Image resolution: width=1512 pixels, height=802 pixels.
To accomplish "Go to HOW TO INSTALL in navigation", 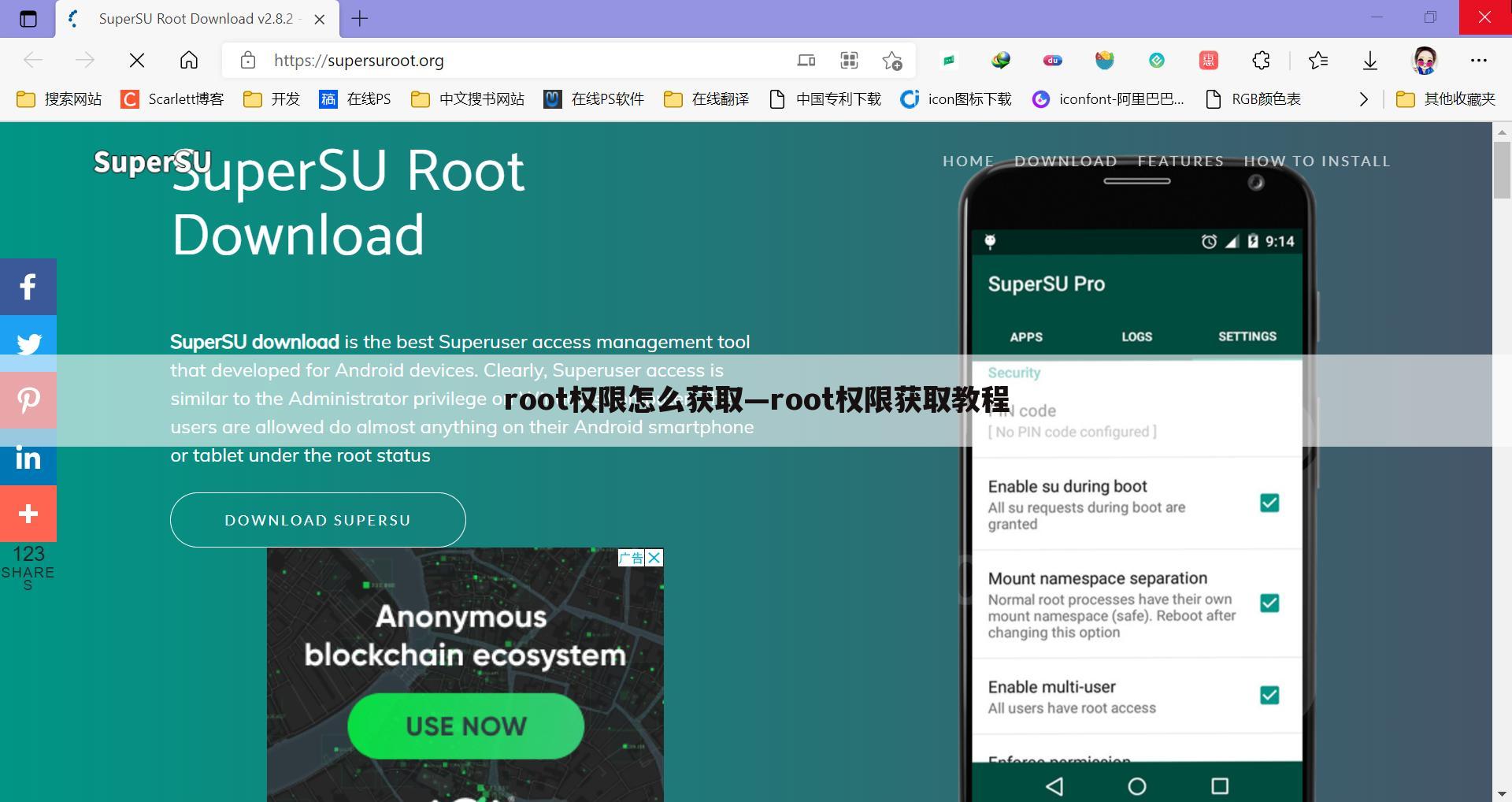I will (x=1317, y=162).
